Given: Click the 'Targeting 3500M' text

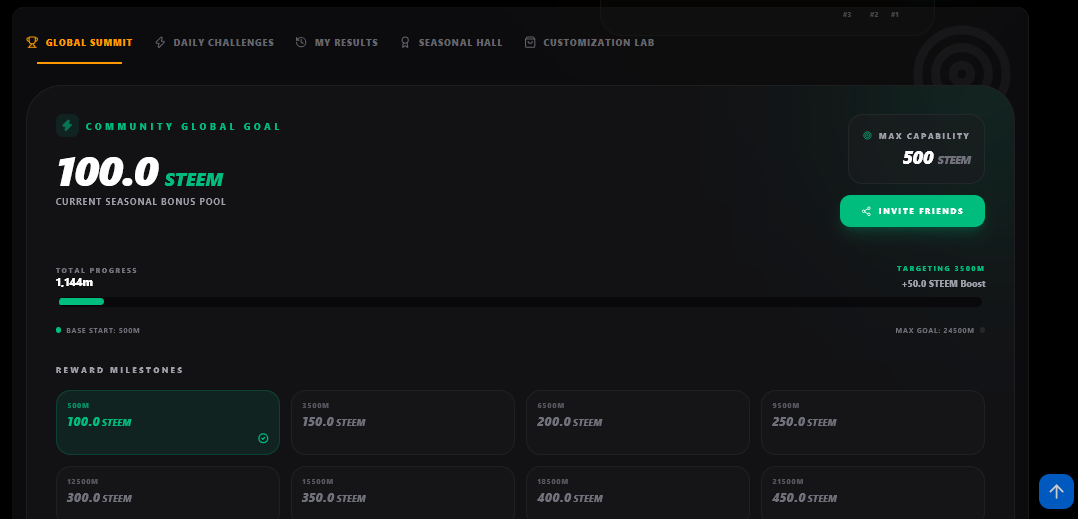Looking at the screenshot, I should [941, 269].
